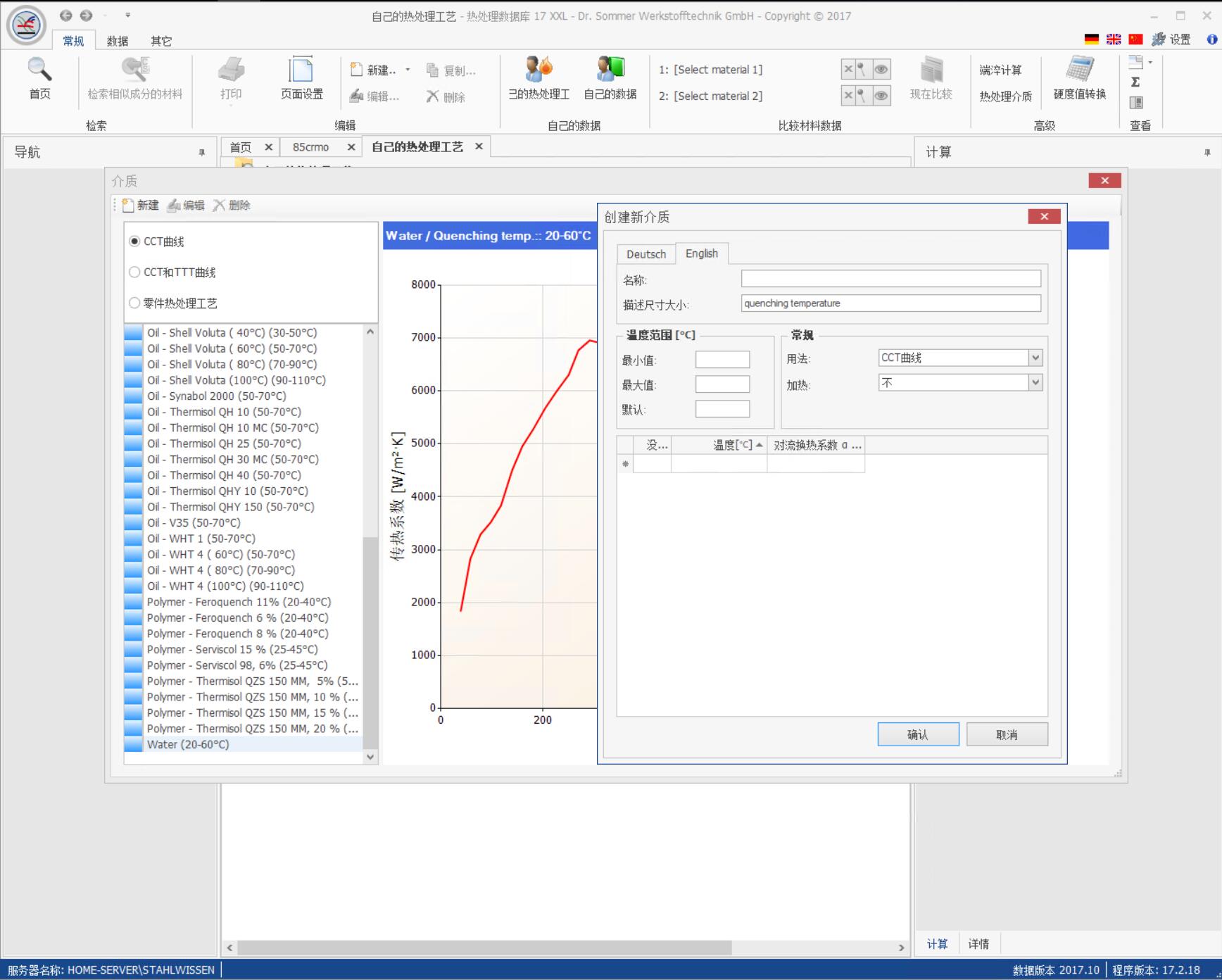Image resolution: width=1222 pixels, height=980 pixels.
Task: Open the 首页 document tab
Action: click(x=241, y=147)
